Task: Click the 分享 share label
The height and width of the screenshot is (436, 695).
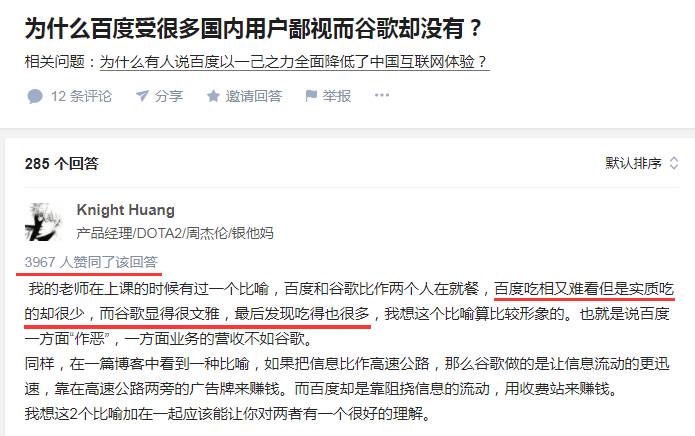Action: tap(168, 96)
